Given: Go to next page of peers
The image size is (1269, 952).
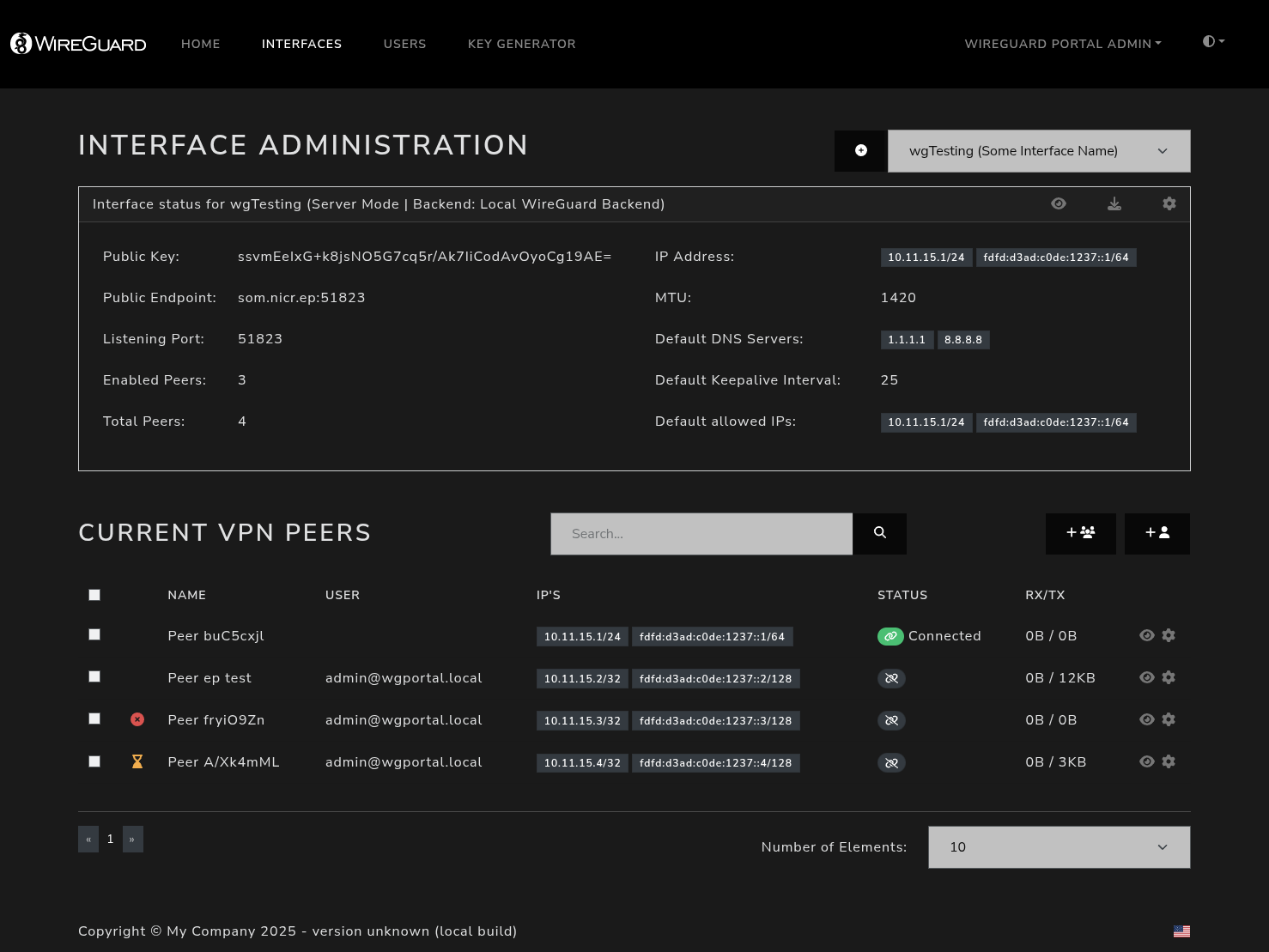Looking at the screenshot, I should tap(132, 840).
